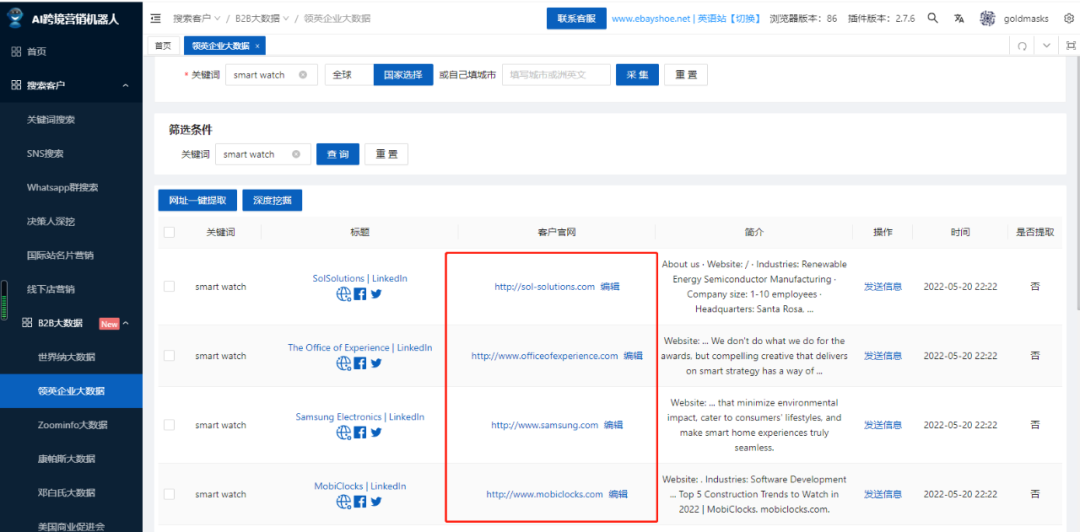Collapse the 搜索客户 sidebar section
The height and width of the screenshot is (532, 1080).
coord(125,85)
